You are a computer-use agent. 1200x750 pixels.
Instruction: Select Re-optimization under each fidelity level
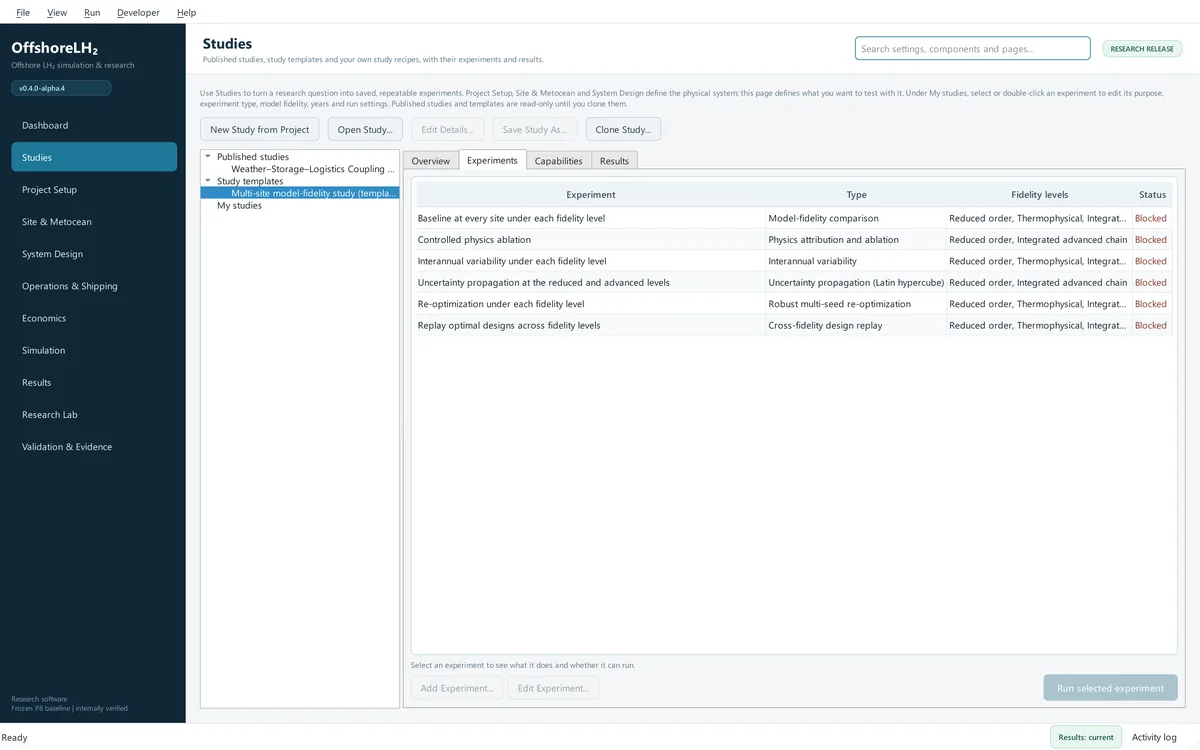point(794,304)
